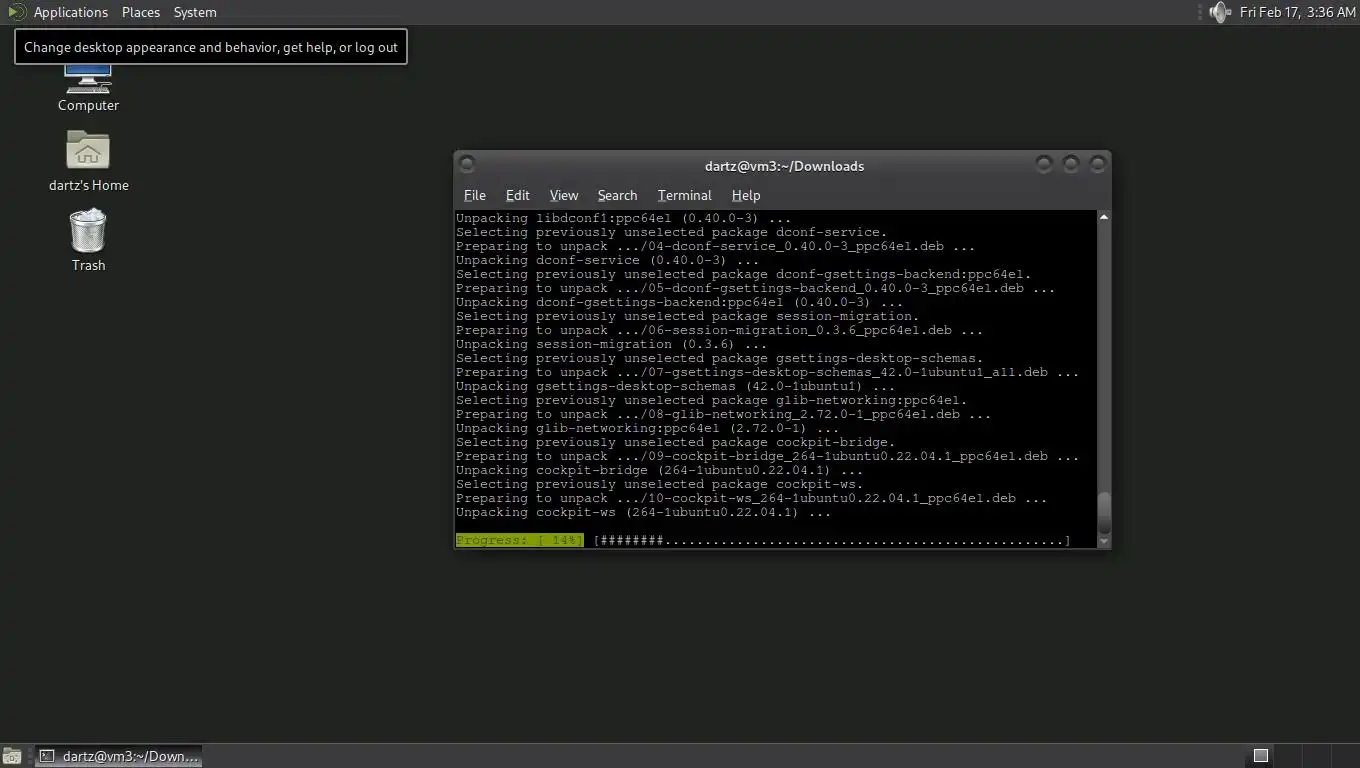The width and height of the screenshot is (1360, 768).
Task: Click the hash progress bar in terminal
Action: [x=832, y=540]
